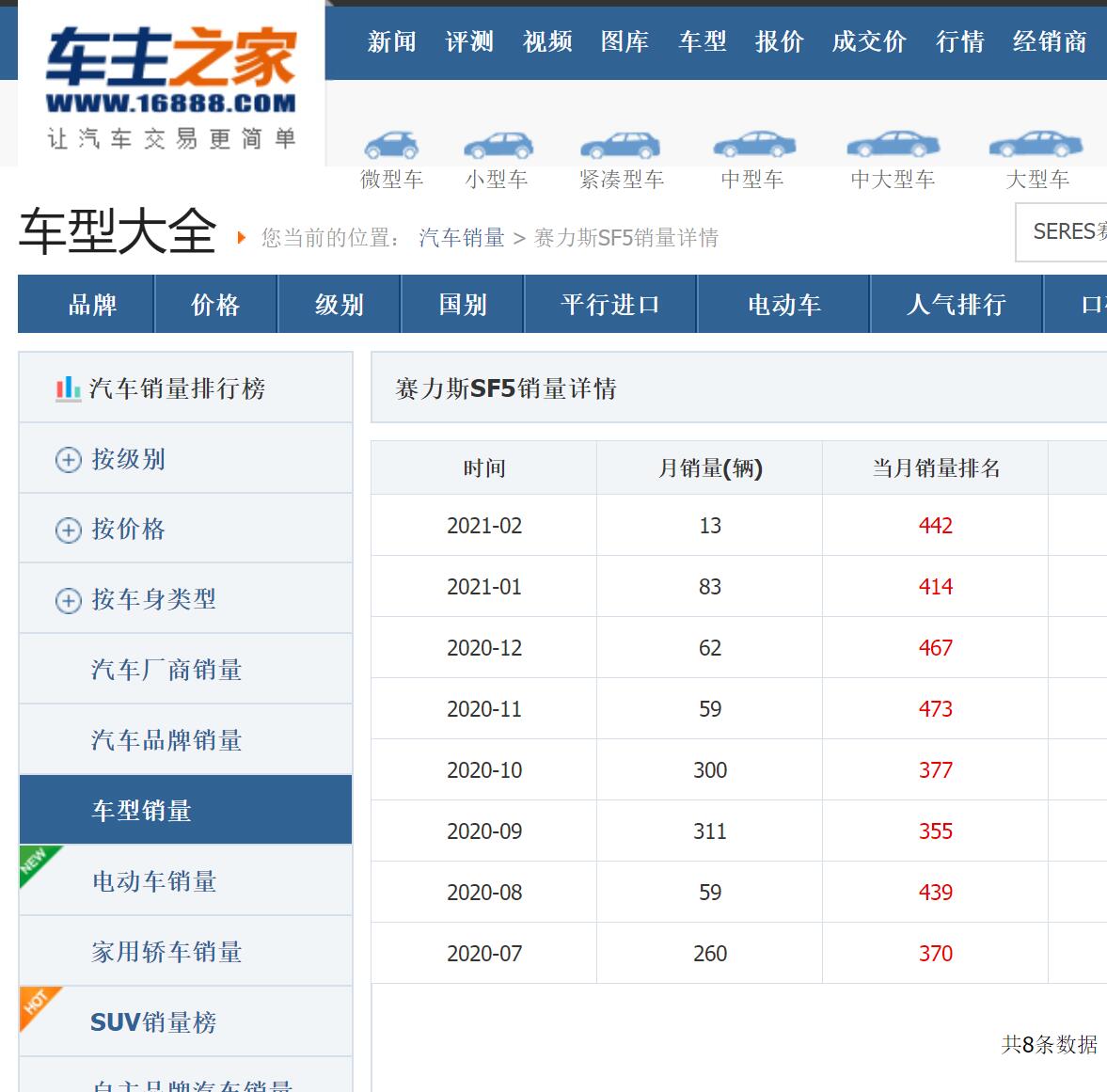The image size is (1107, 1092).
Task: Expand the 按价格 plus icon
Action: pos(69,530)
